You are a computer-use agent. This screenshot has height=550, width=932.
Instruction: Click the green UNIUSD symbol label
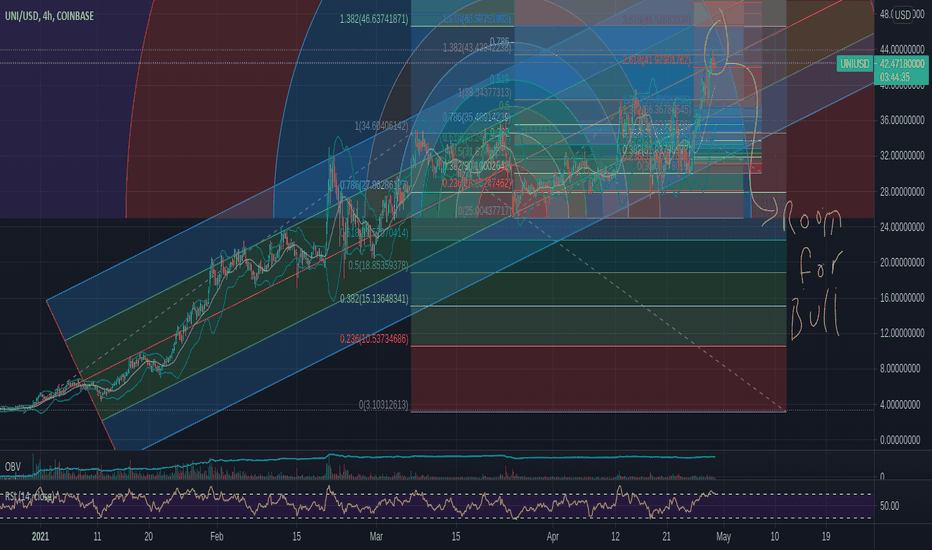pos(855,64)
